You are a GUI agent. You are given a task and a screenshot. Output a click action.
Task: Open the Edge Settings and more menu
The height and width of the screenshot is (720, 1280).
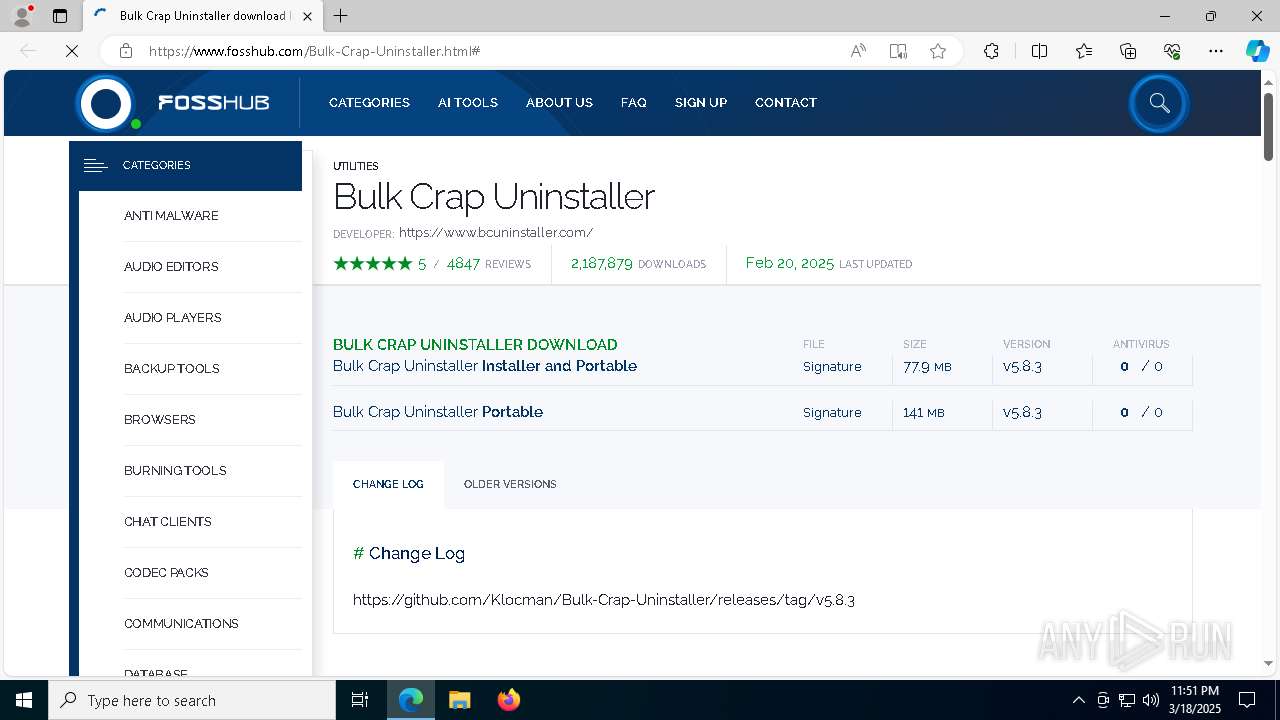click(x=1216, y=51)
